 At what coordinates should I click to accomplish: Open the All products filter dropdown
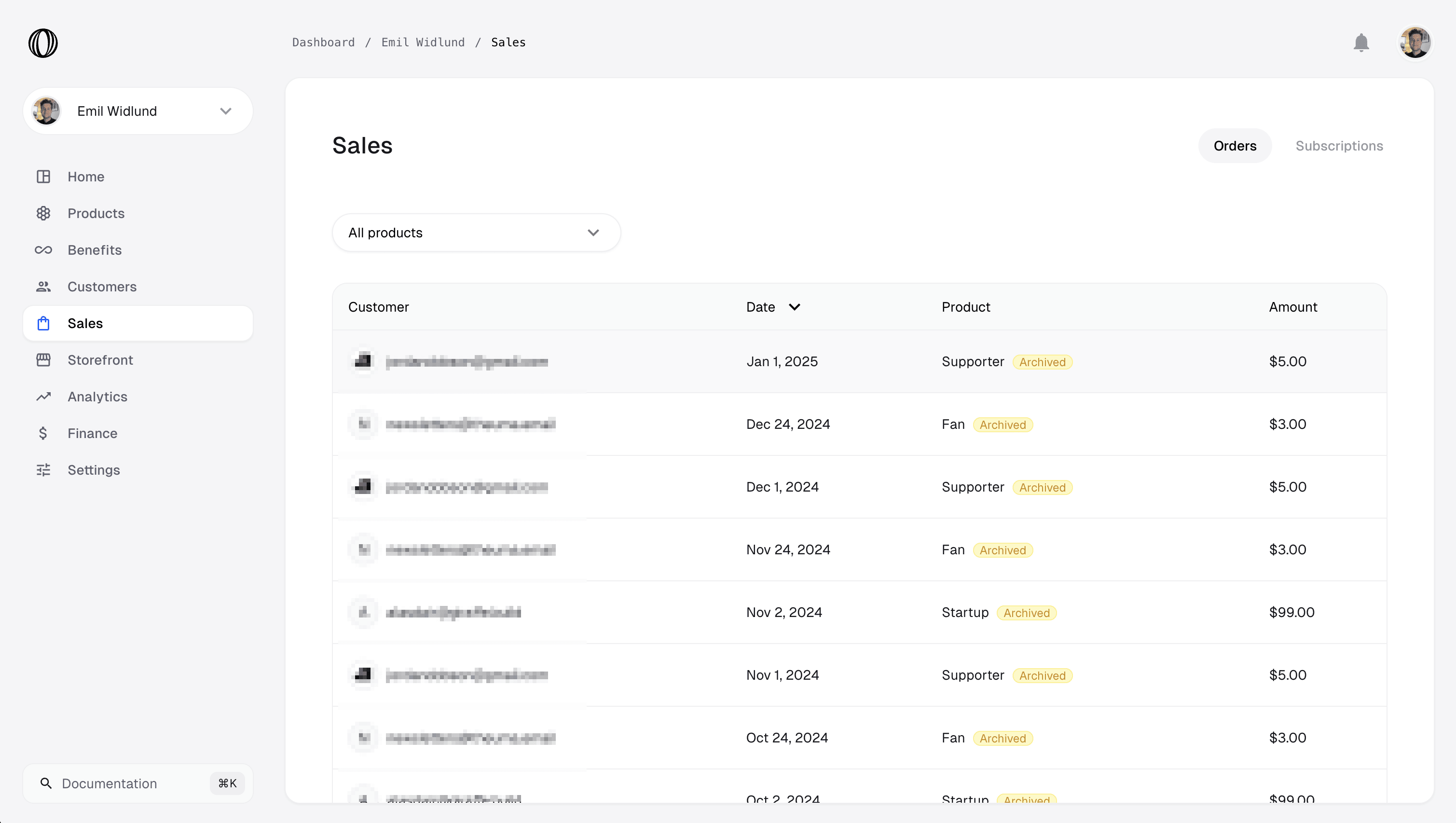[476, 233]
